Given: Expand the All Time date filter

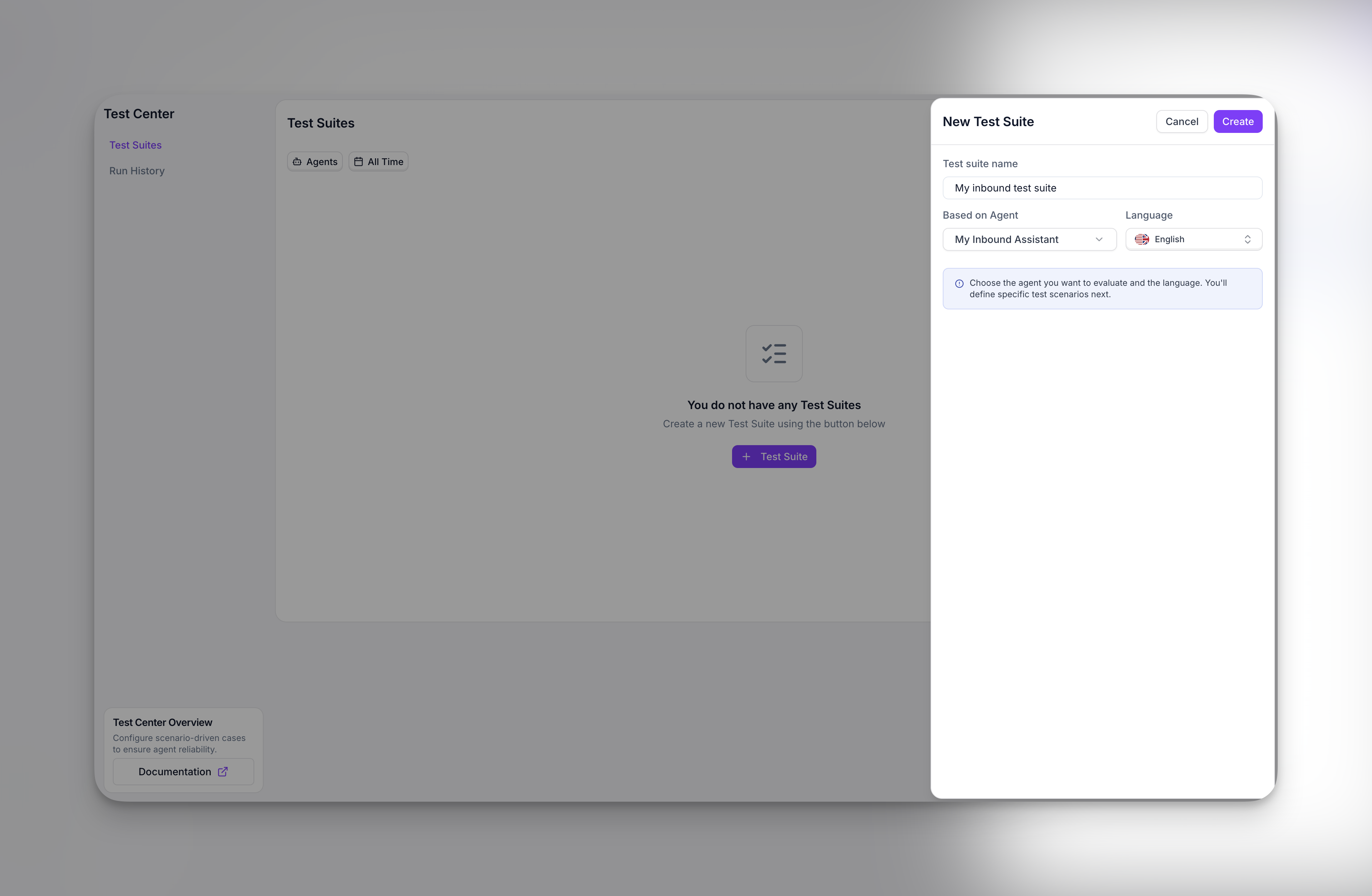Looking at the screenshot, I should 378,162.
